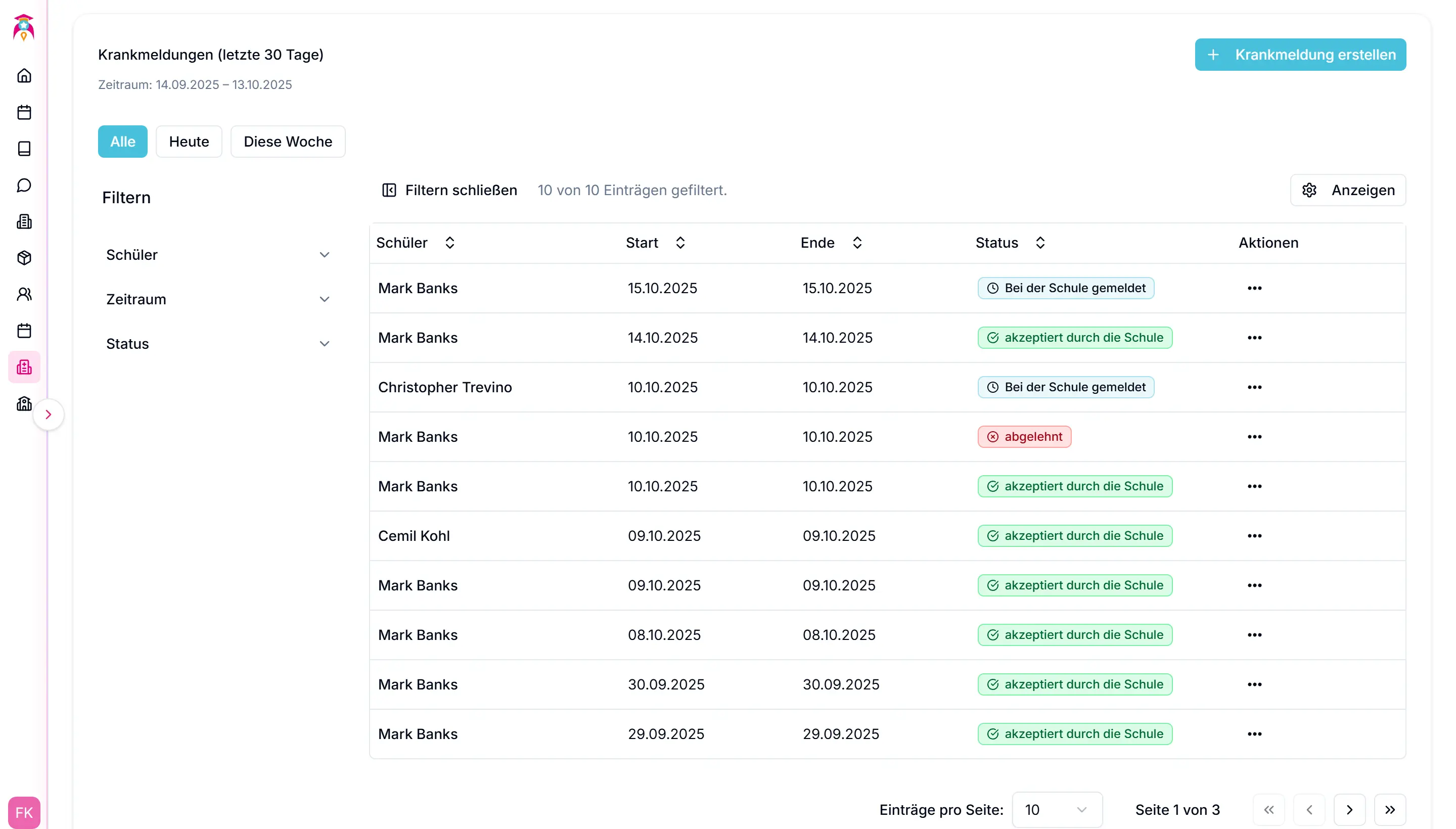The height and width of the screenshot is (829, 1456).
Task: Open actions menu for Christopher Trevino
Action: [1254, 387]
